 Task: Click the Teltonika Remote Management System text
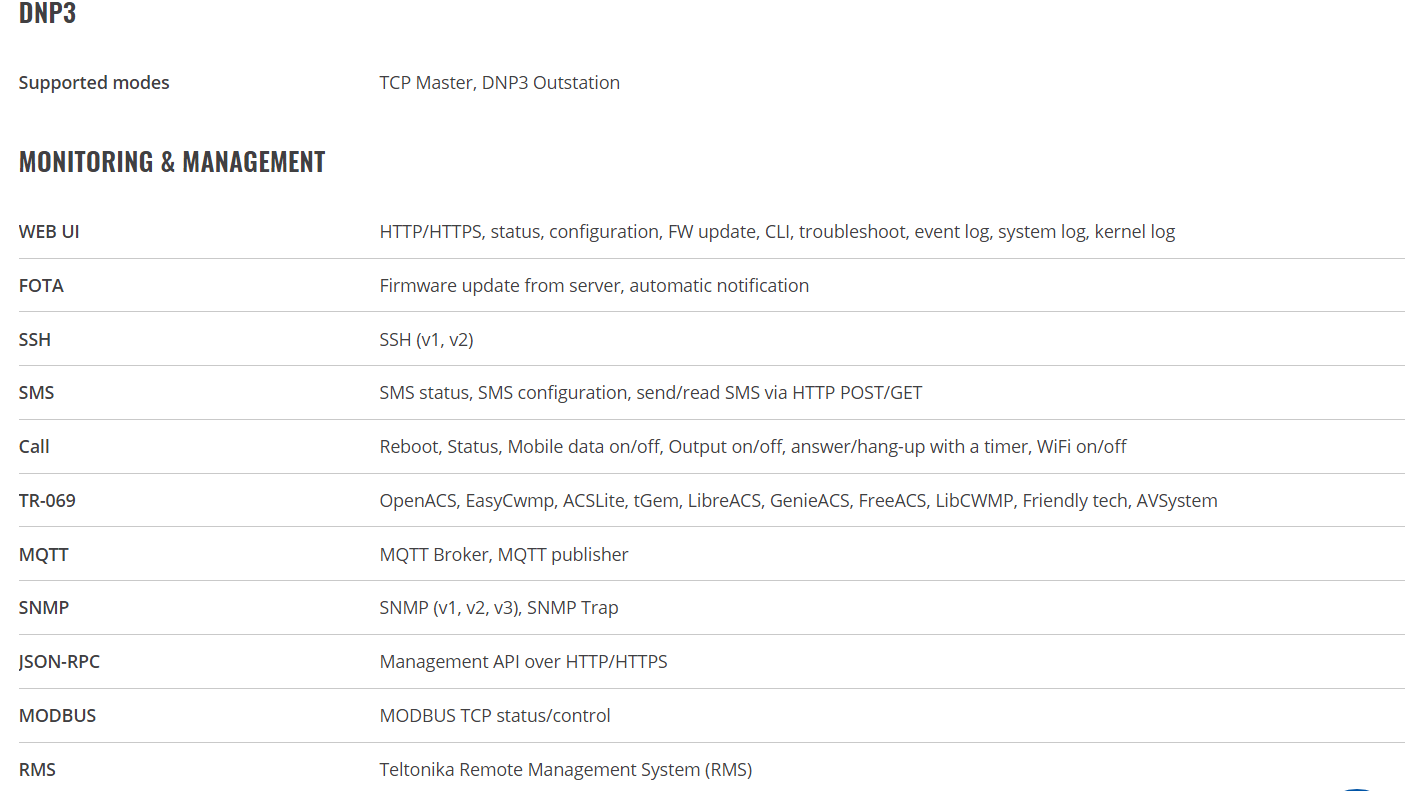coord(565,770)
